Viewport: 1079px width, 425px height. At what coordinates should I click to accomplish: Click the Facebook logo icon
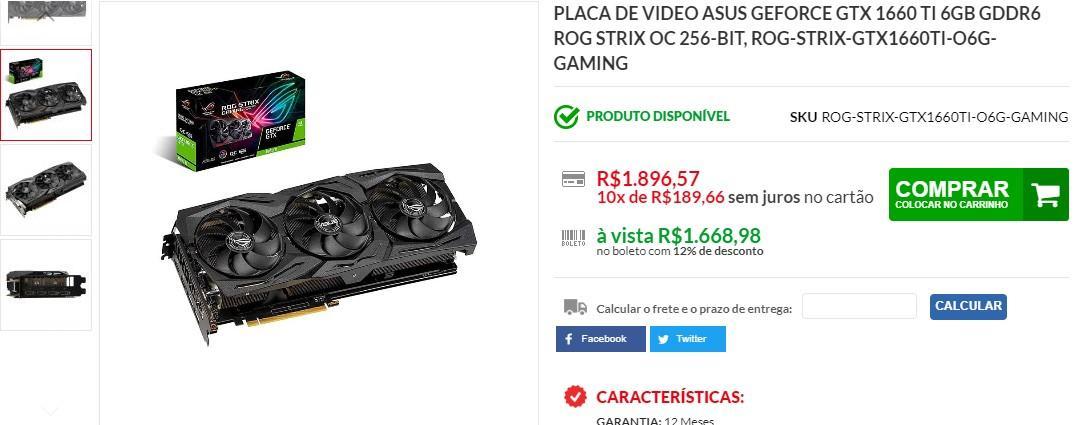click(x=568, y=339)
